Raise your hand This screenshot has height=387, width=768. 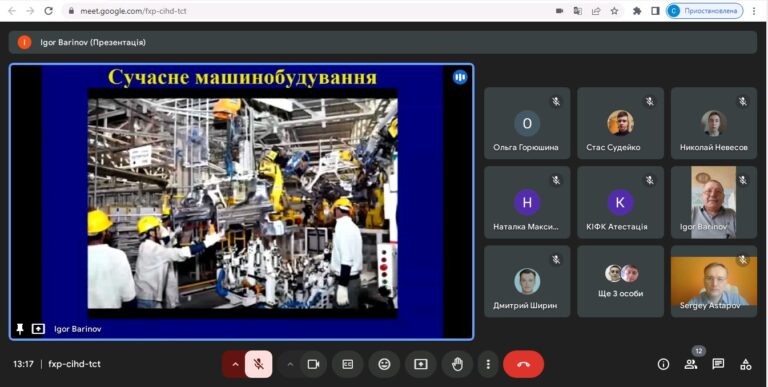[457, 364]
